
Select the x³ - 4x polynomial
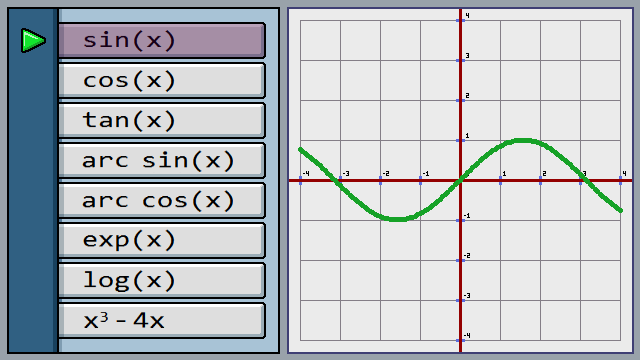(162, 320)
